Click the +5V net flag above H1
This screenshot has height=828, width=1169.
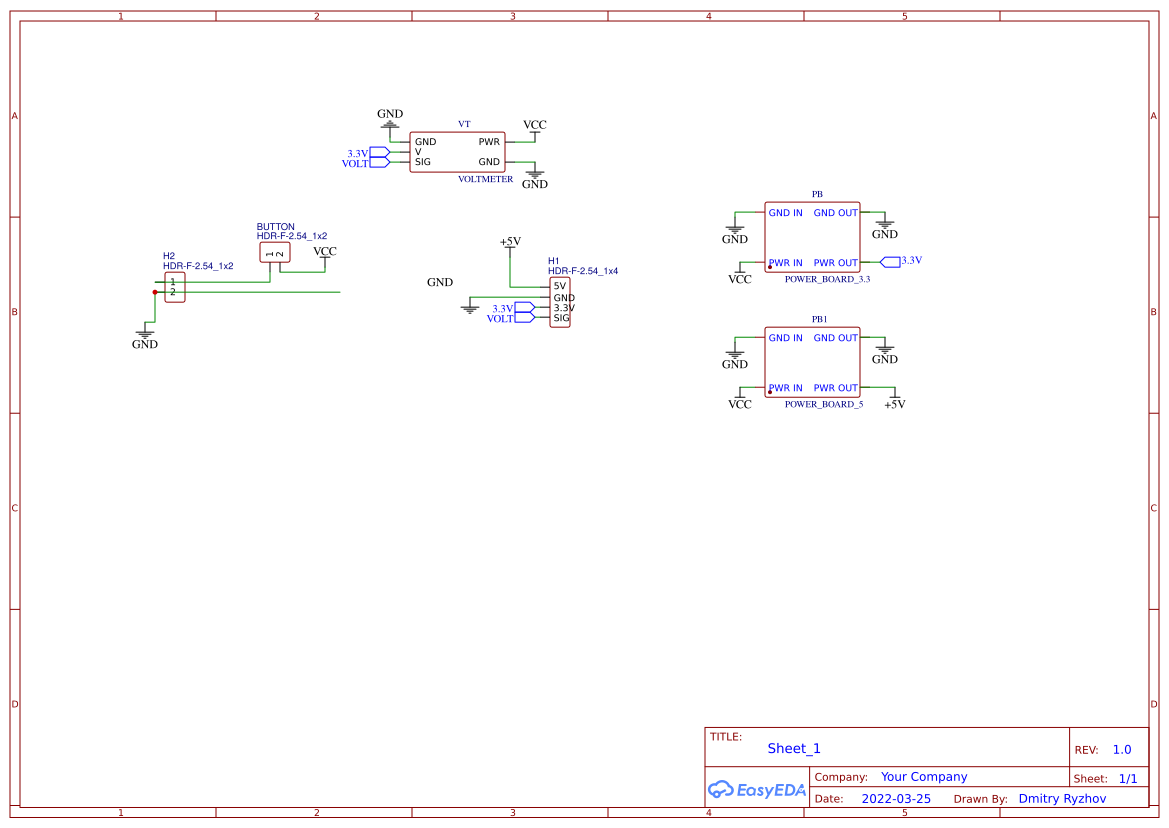click(x=509, y=241)
